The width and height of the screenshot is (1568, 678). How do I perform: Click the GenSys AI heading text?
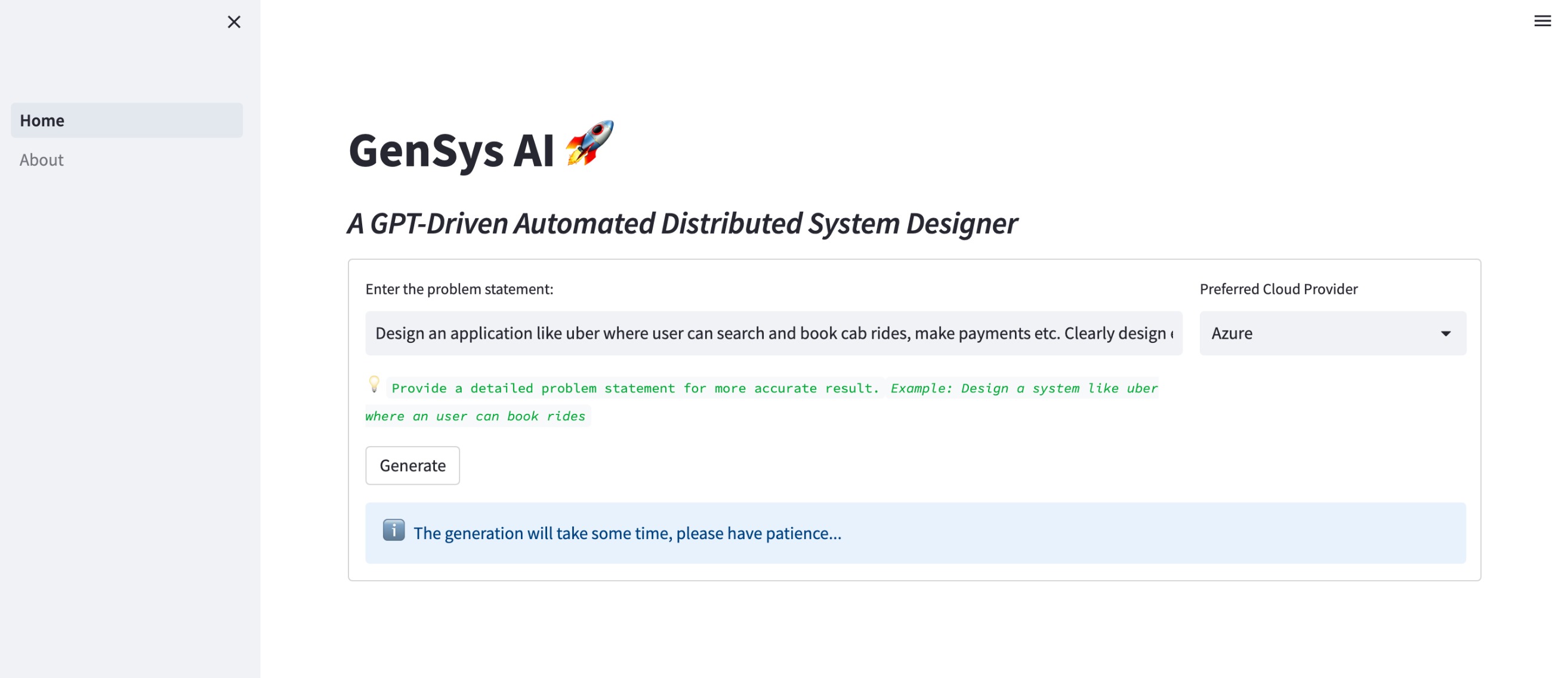point(451,151)
